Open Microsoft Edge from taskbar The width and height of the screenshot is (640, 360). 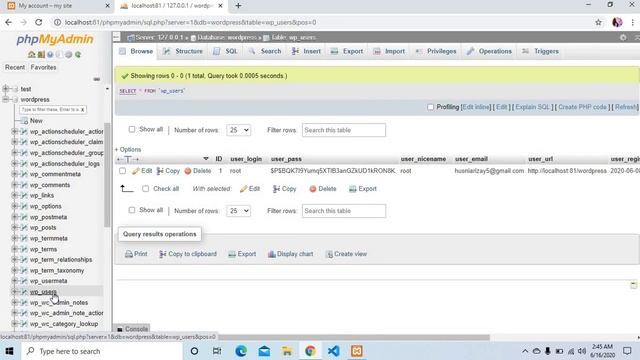241,351
